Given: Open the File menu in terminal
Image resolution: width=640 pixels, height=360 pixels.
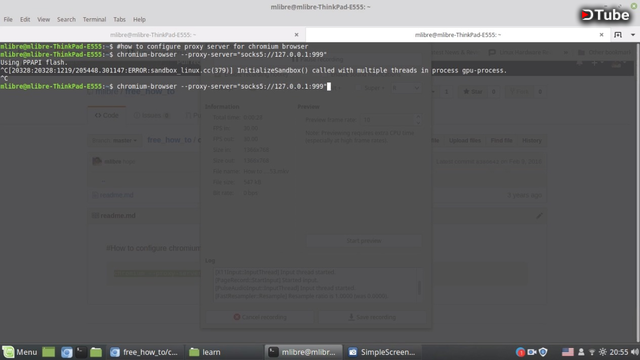Looking at the screenshot, I should [8, 19].
